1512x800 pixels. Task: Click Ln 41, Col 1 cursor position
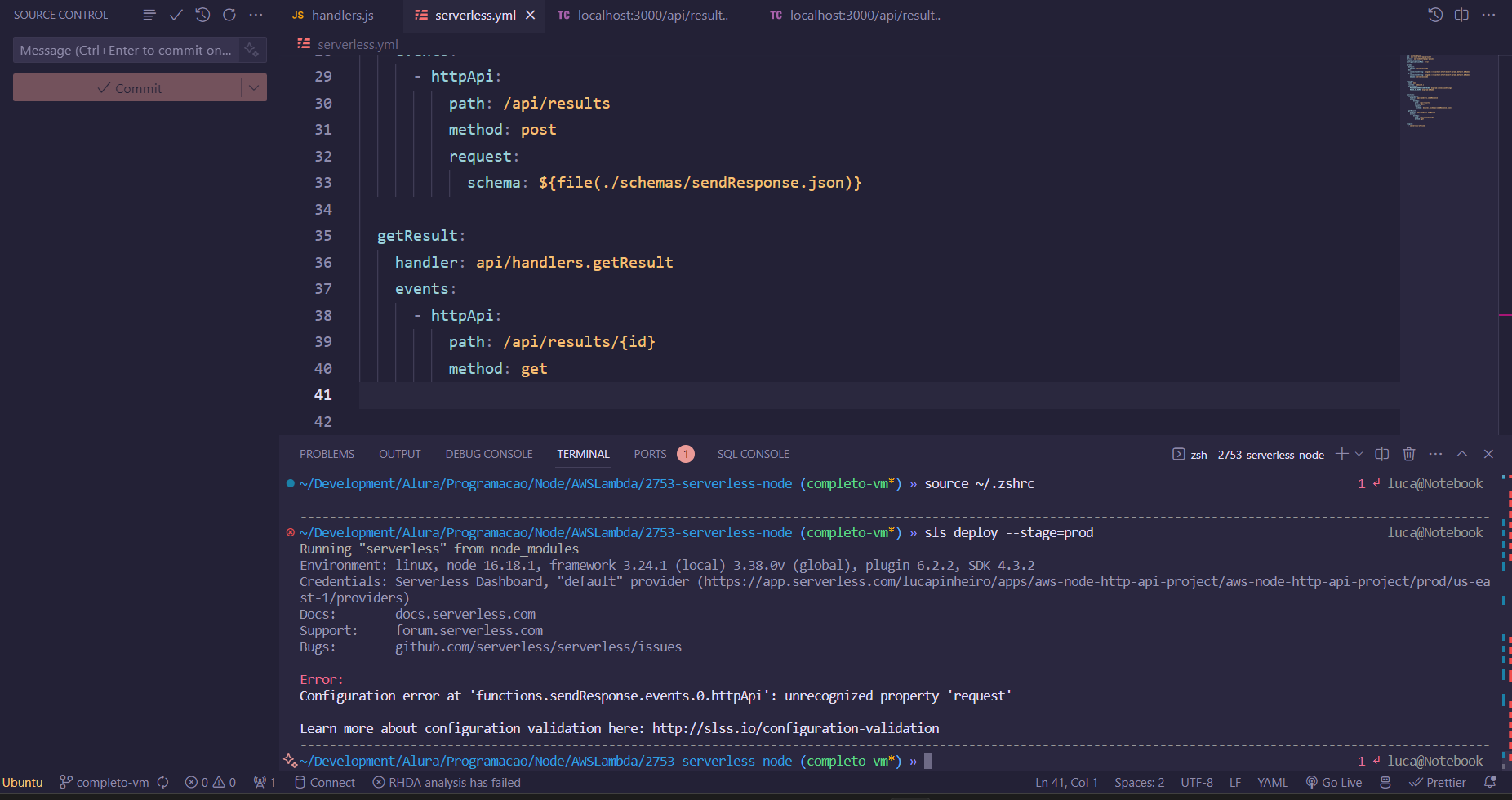coord(1066,782)
